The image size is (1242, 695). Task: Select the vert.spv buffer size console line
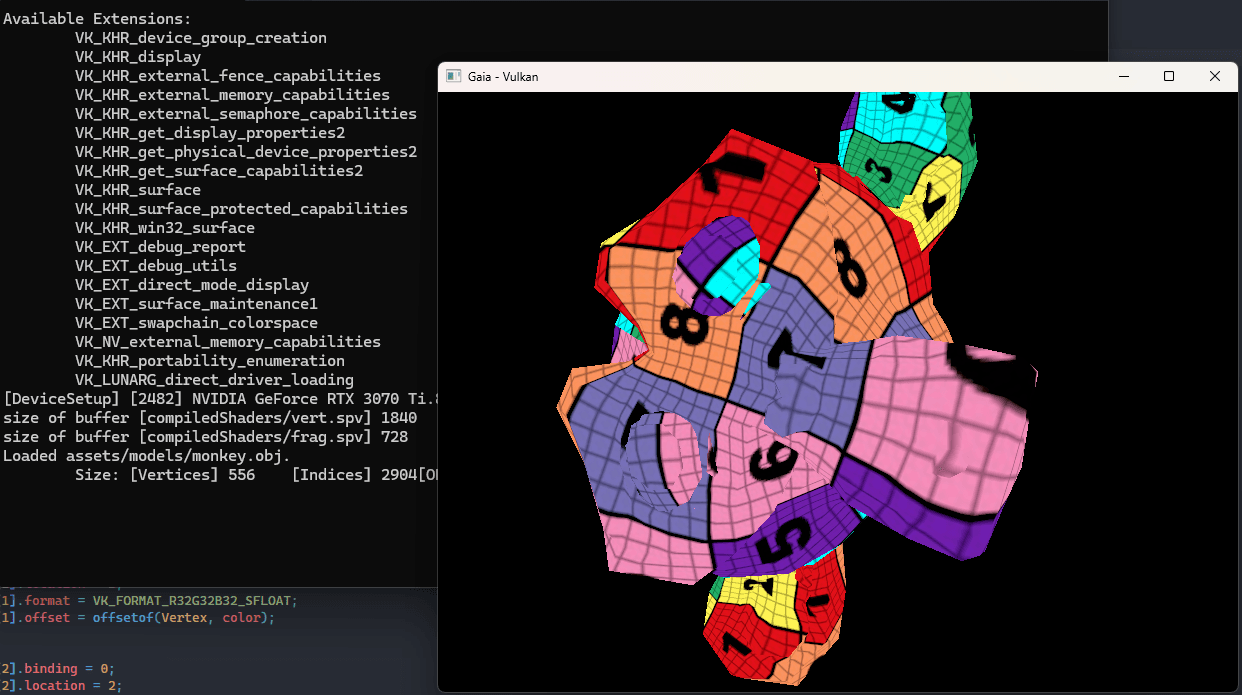pyautogui.click(x=210, y=418)
